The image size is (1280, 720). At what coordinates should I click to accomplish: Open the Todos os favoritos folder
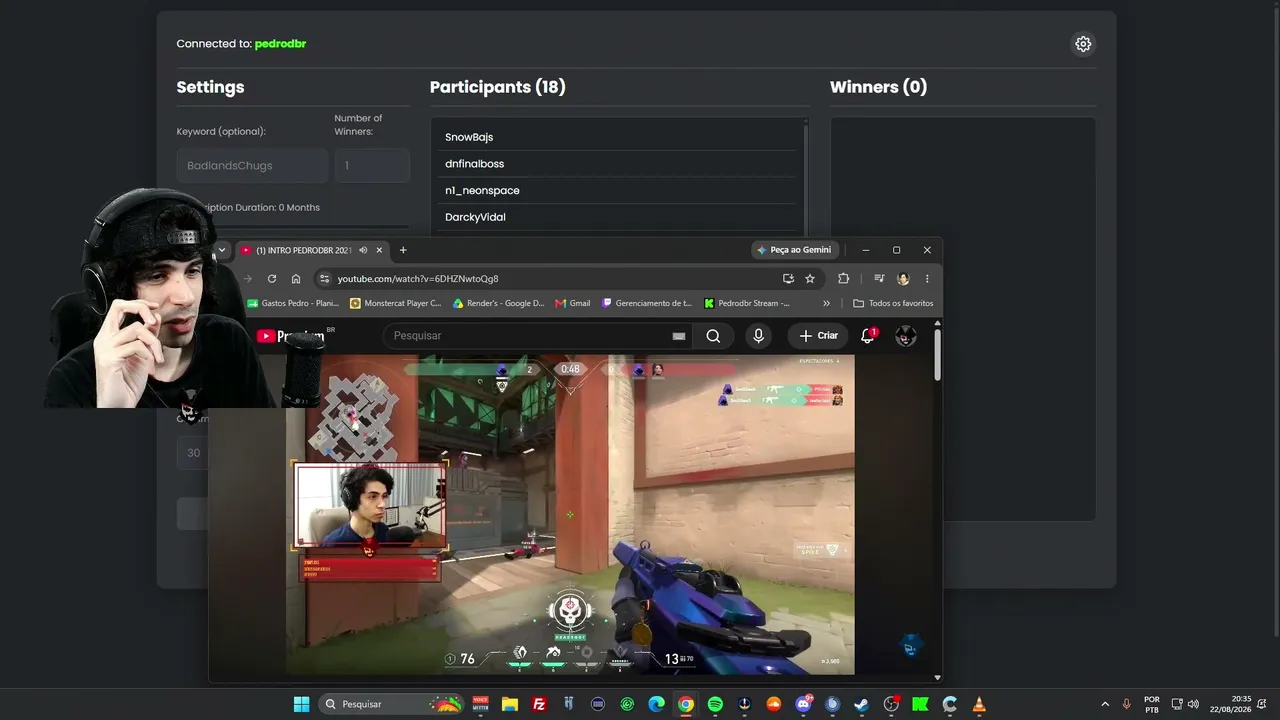pos(893,303)
